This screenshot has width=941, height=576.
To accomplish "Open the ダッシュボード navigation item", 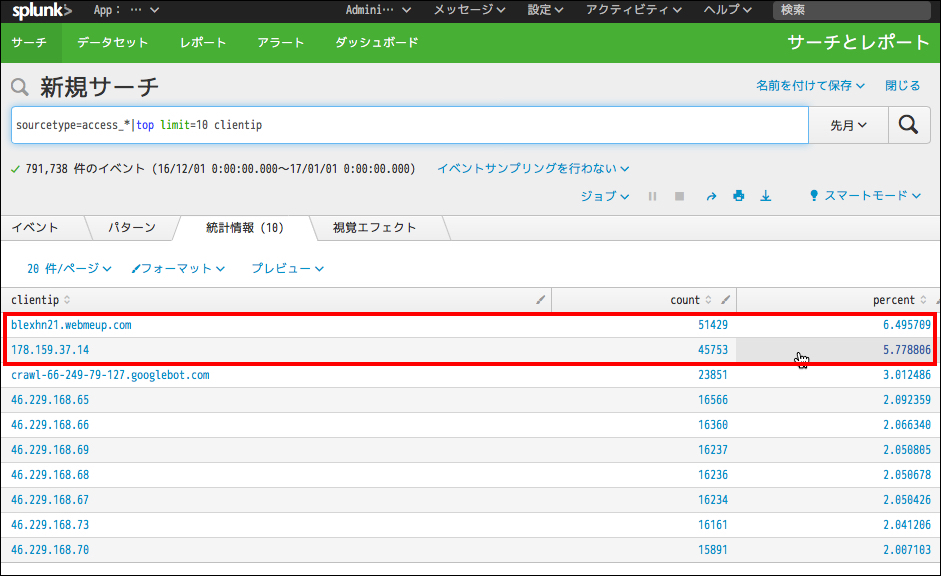I will [x=376, y=43].
